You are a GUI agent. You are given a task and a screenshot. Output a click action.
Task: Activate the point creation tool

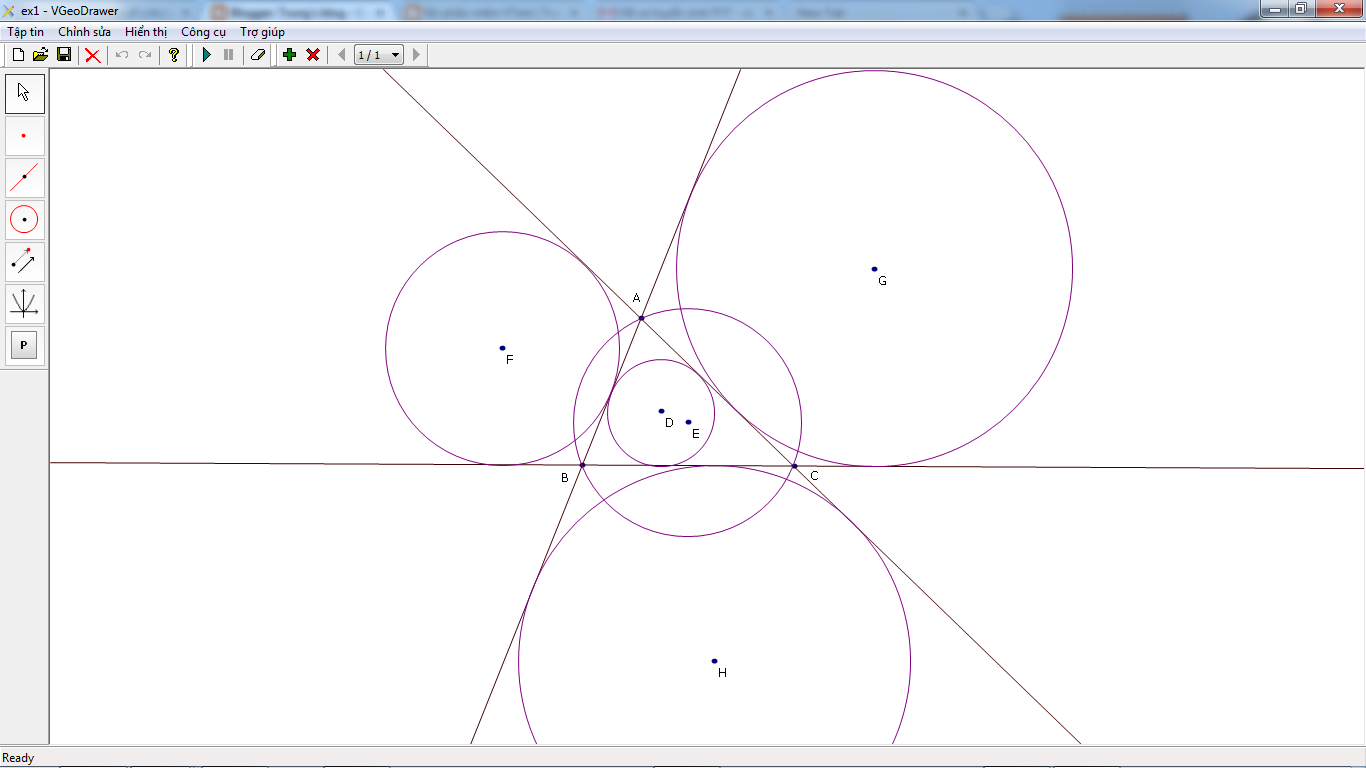coord(23,136)
